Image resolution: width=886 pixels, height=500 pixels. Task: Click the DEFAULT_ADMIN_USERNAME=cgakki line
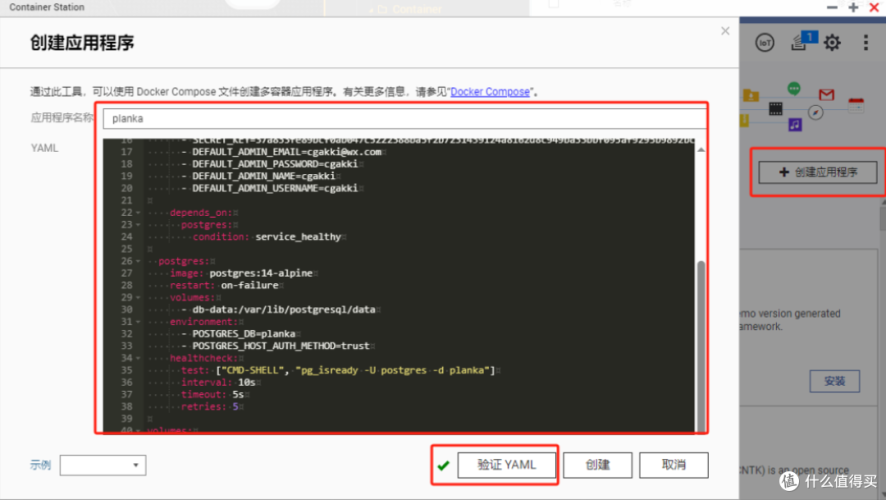point(275,188)
